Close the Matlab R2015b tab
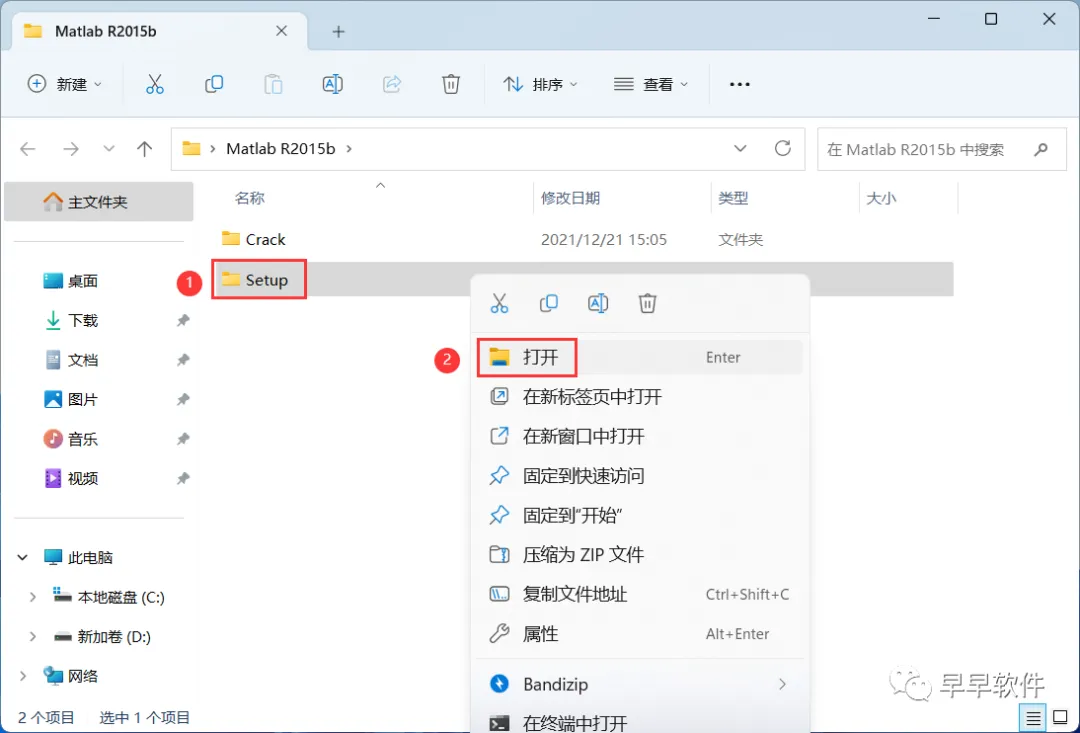This screenshot has height=733, width=1080. 281,31
